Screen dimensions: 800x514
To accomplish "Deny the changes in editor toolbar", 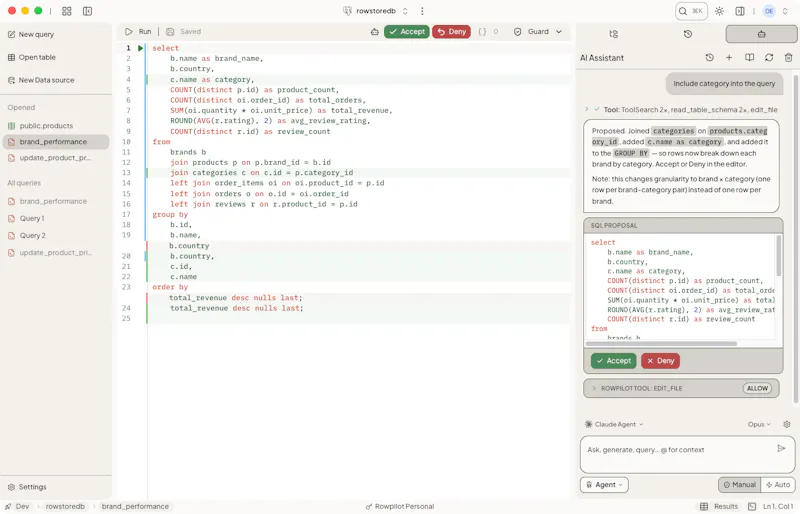I will point(452,32).
